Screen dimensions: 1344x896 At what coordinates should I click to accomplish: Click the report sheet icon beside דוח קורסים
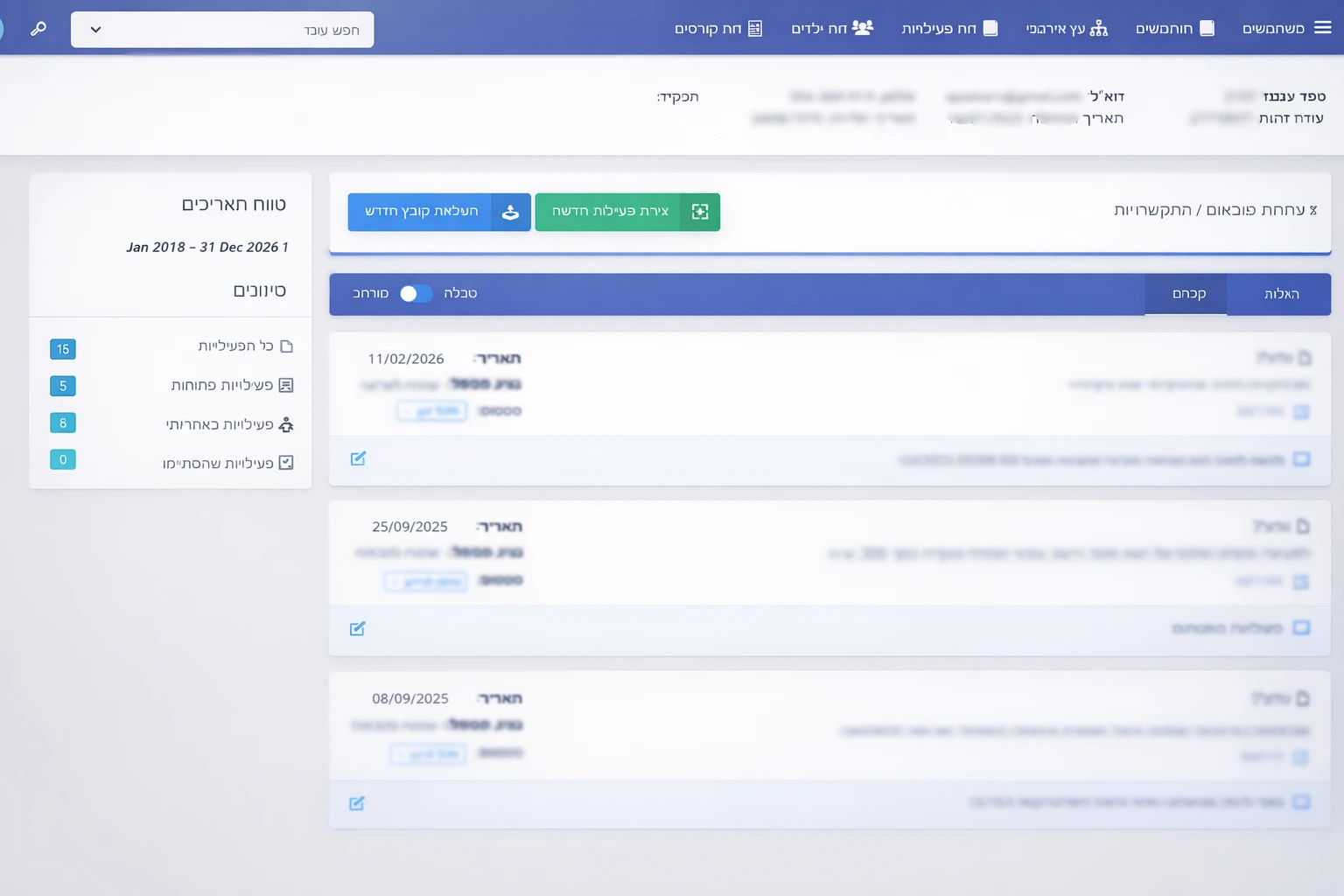click(x=755, y=28)
